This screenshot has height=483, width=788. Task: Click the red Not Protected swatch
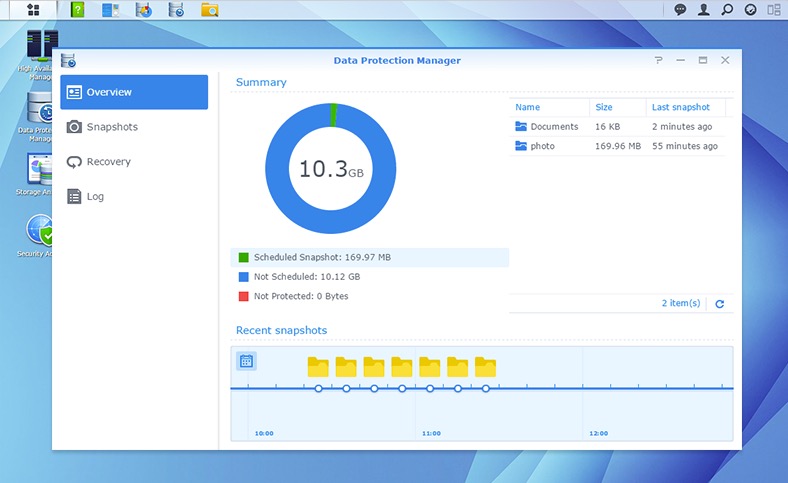coord(244,297)
